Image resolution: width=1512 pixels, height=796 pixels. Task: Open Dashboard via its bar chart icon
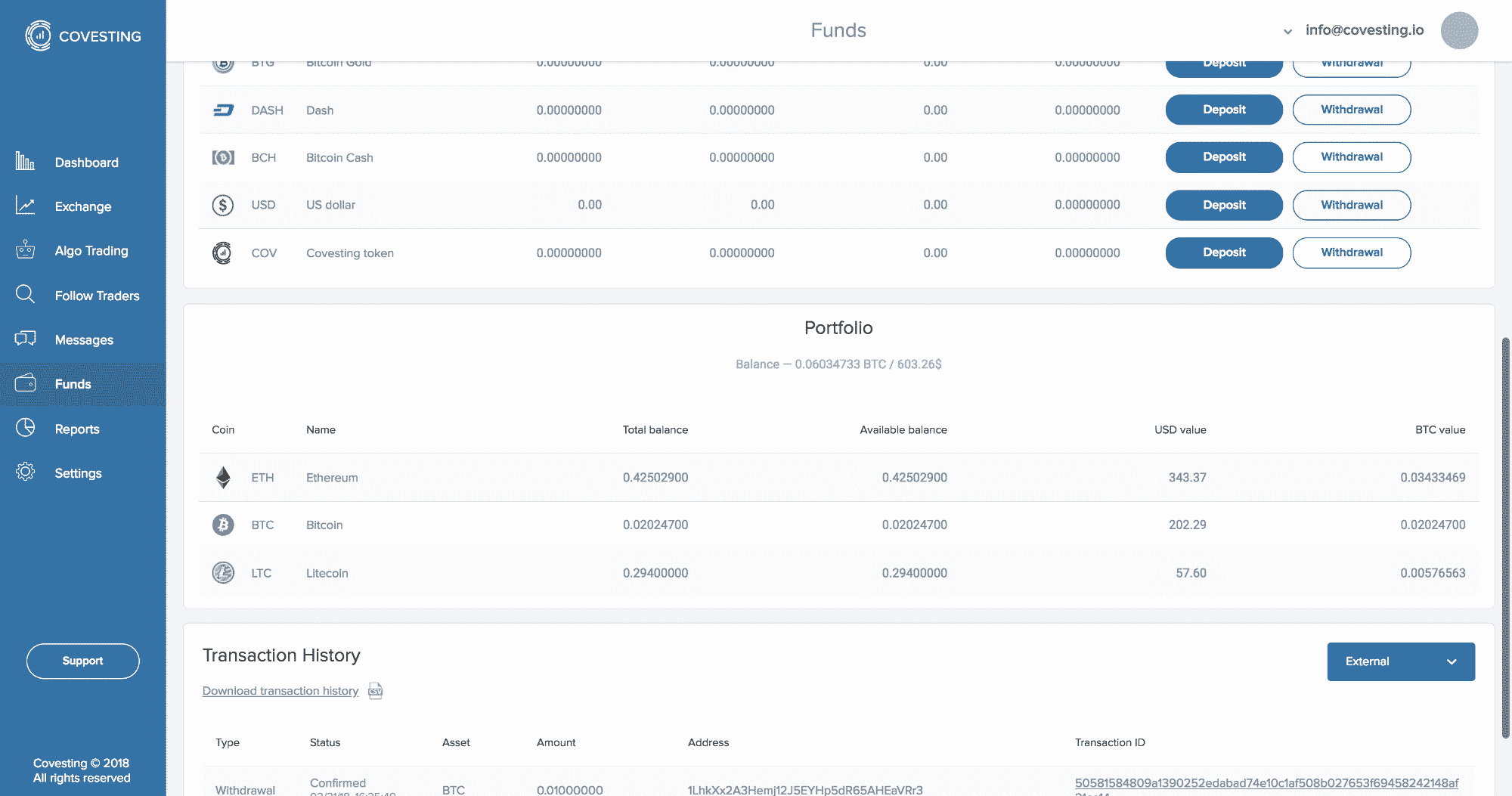[25, 161]
